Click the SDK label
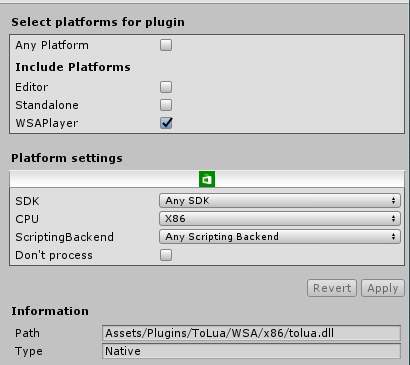 (27, 201)
